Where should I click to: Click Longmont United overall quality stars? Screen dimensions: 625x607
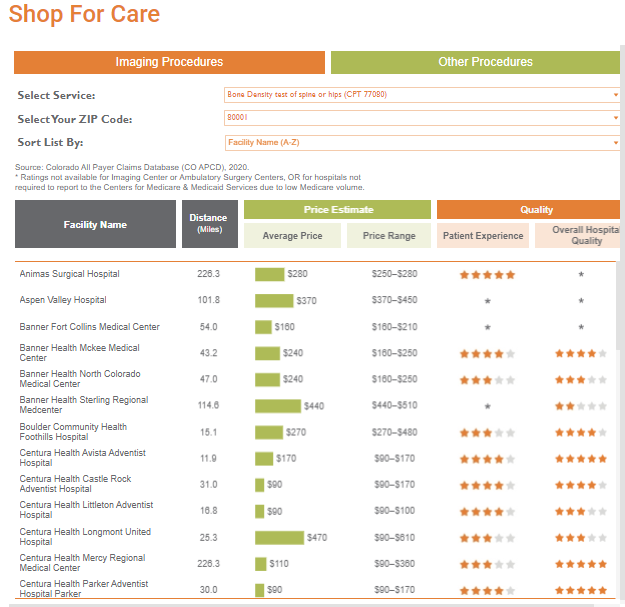[581, 538]
